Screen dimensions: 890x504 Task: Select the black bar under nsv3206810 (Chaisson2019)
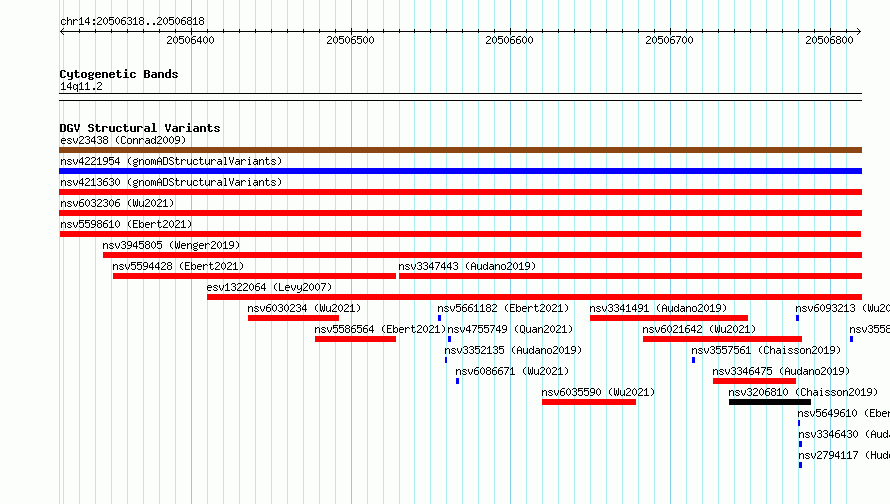coord(770,402)
